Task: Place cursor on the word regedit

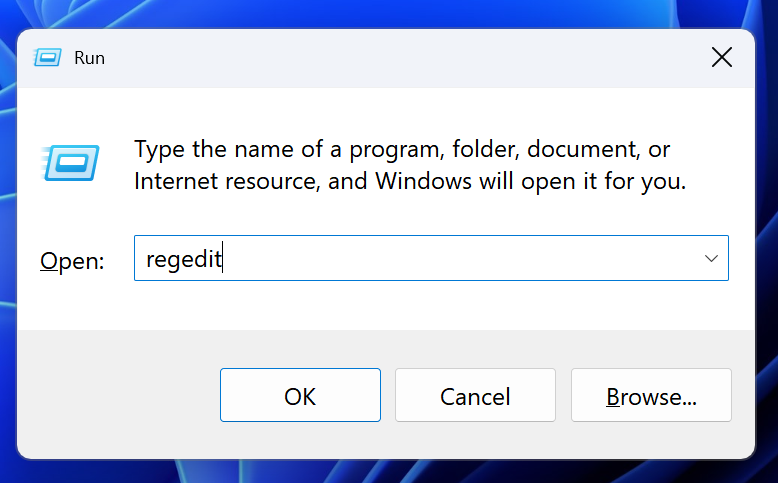Action: pos(184,259)
